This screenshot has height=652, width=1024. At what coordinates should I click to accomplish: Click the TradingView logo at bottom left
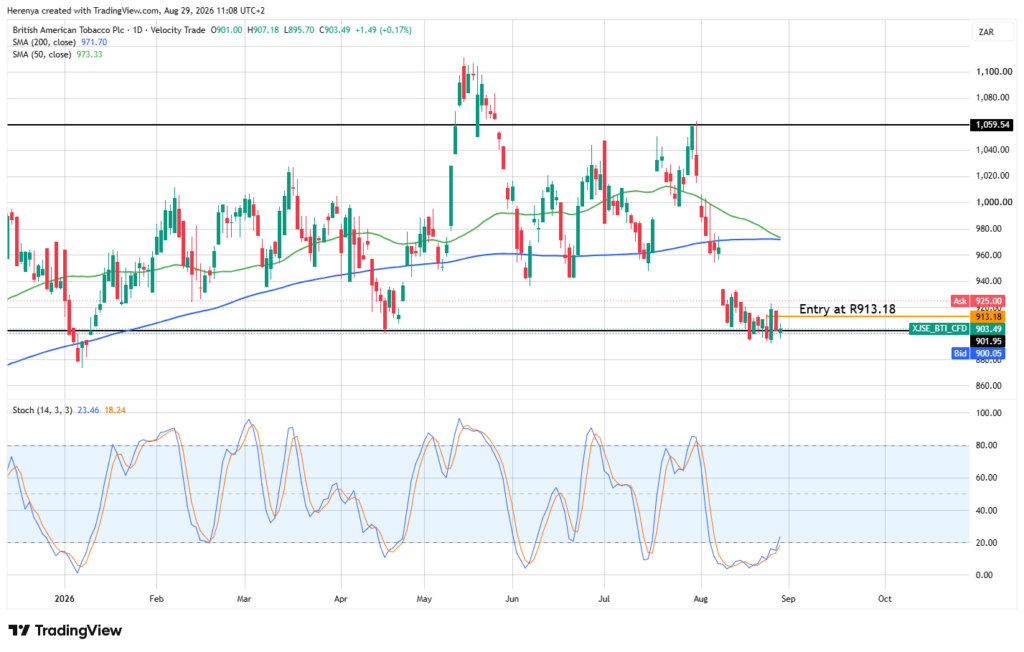65,630
